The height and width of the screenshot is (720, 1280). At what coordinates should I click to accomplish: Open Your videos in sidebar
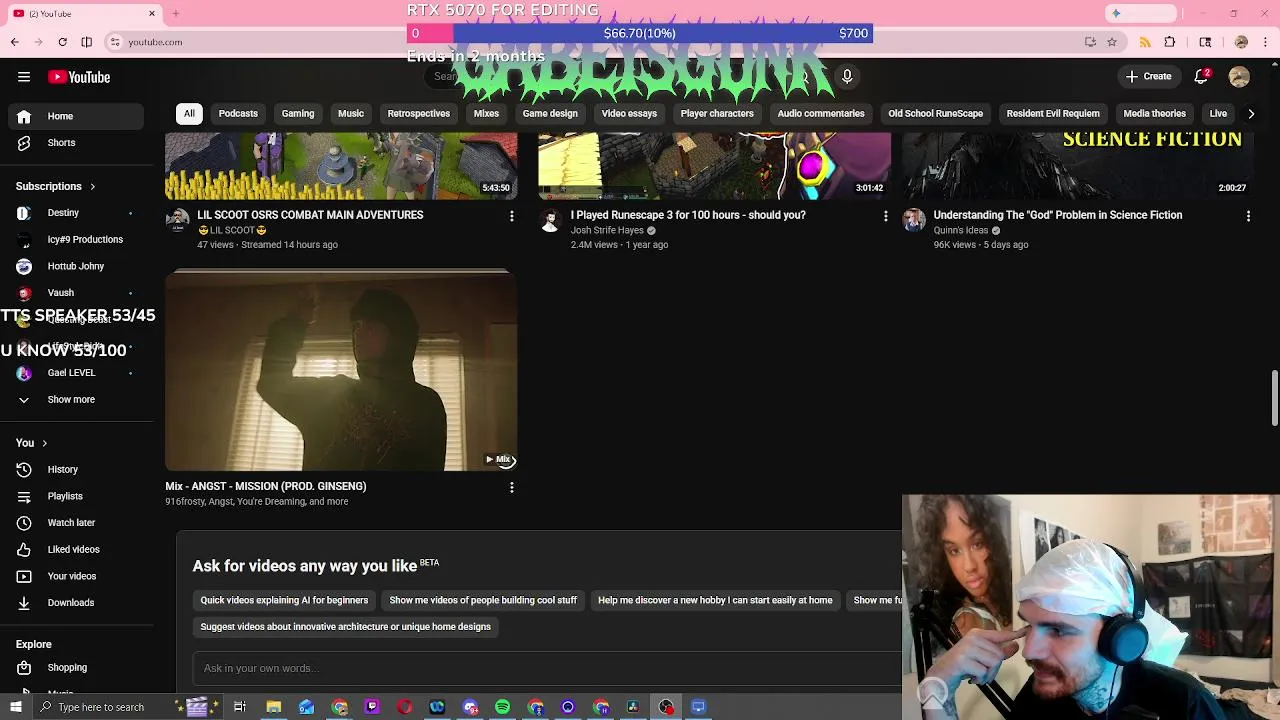(77, 576)
